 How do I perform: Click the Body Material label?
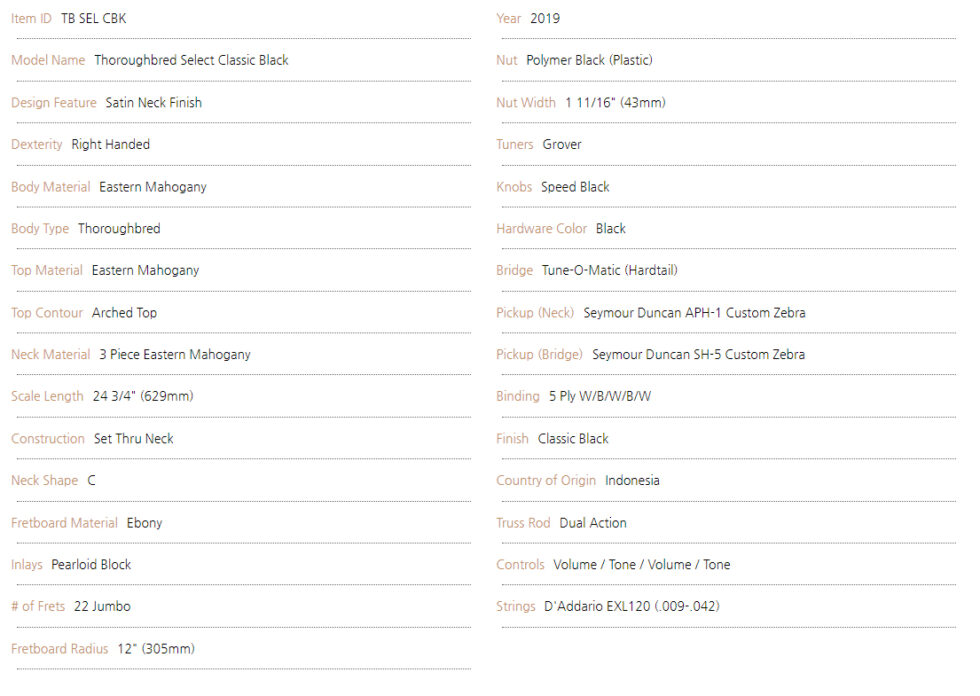click(x=51, y=187)
